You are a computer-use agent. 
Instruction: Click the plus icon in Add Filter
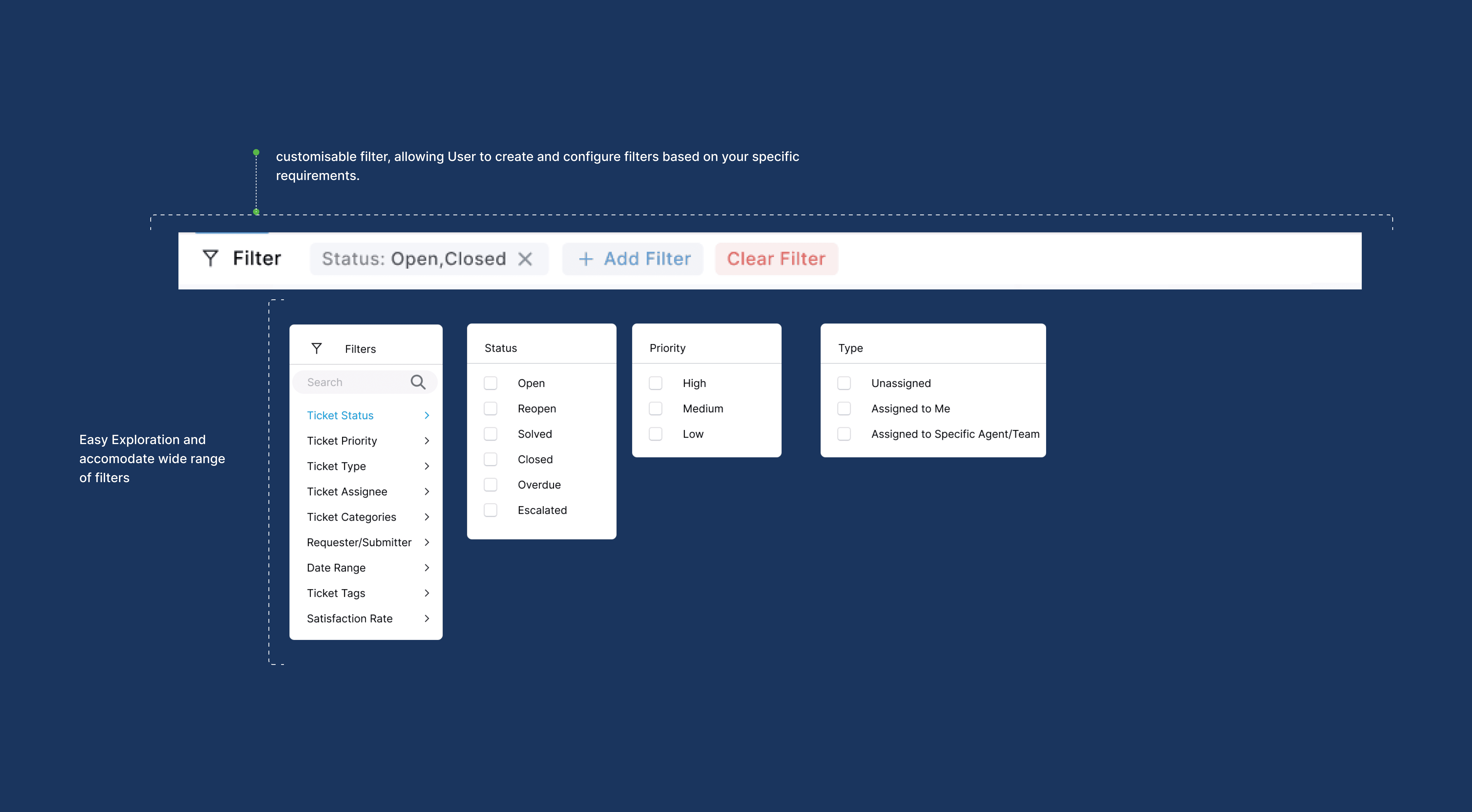point(586,259)
